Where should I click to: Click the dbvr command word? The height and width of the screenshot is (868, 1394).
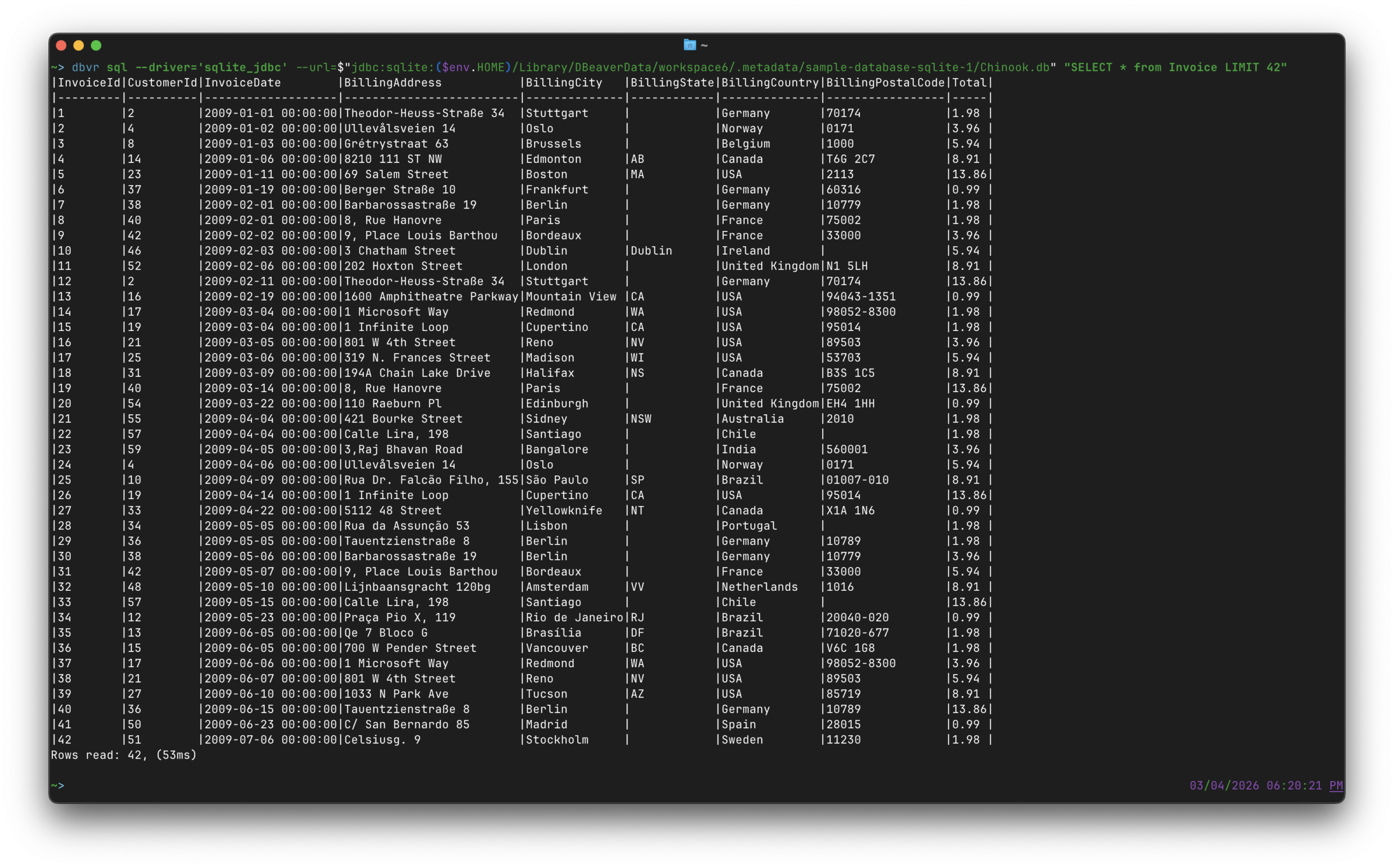85,67
